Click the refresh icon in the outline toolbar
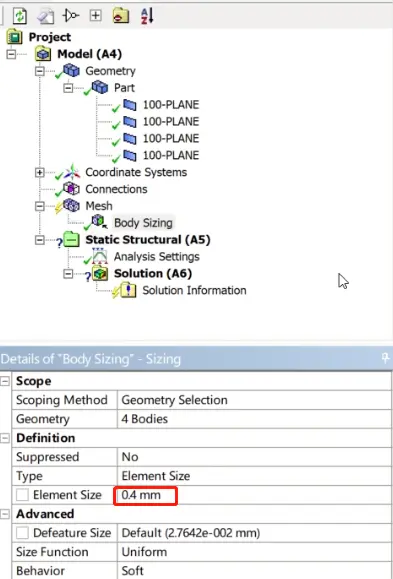 (20, 16)
